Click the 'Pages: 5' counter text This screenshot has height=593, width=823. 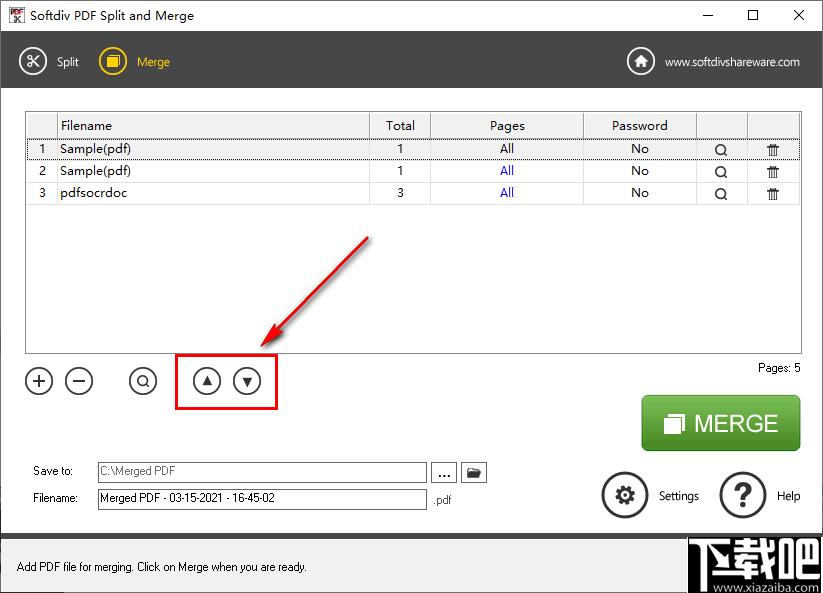click(x=779, y=368)
